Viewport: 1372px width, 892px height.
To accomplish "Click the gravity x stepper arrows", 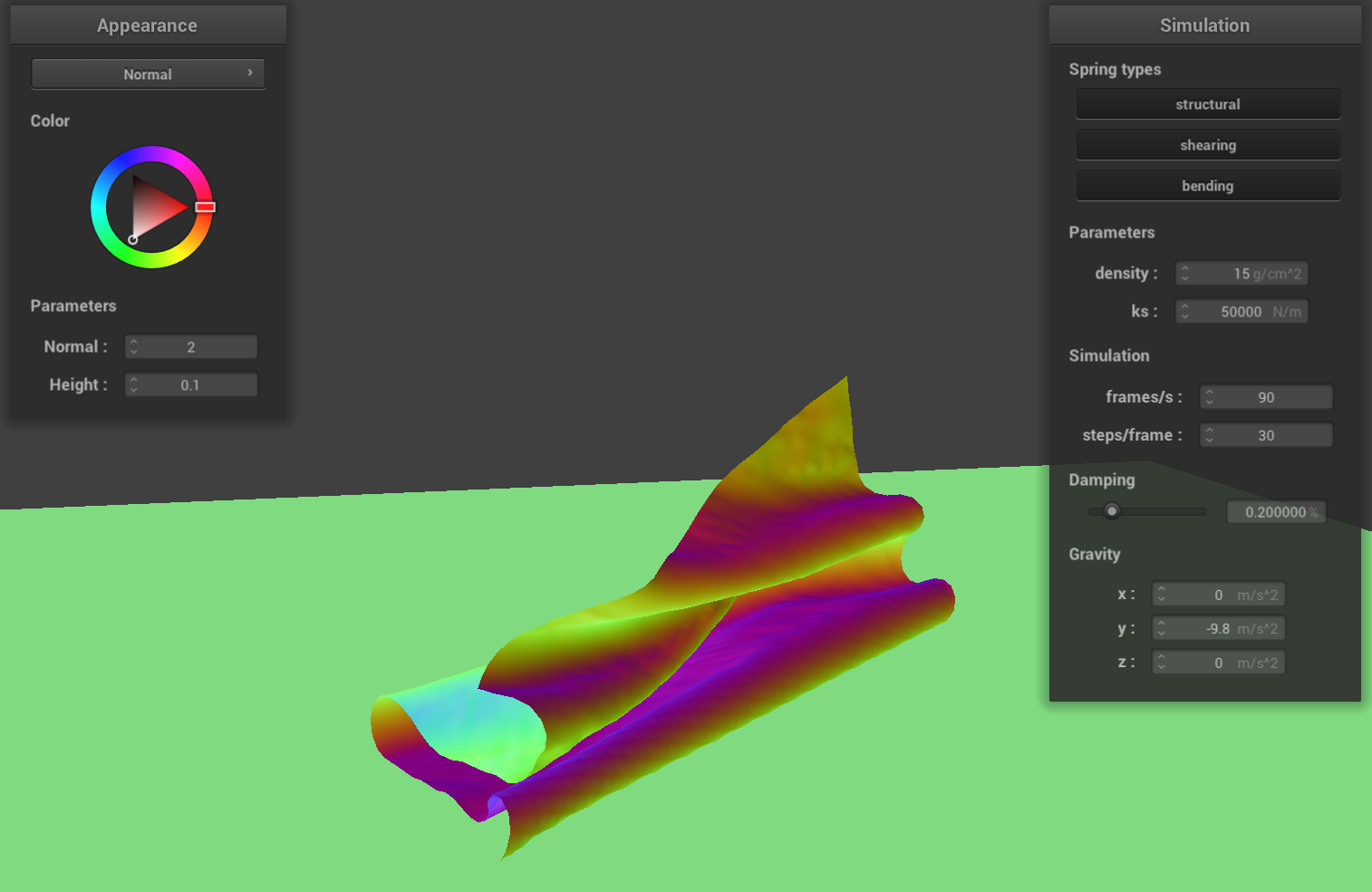I will [1162, 595].
